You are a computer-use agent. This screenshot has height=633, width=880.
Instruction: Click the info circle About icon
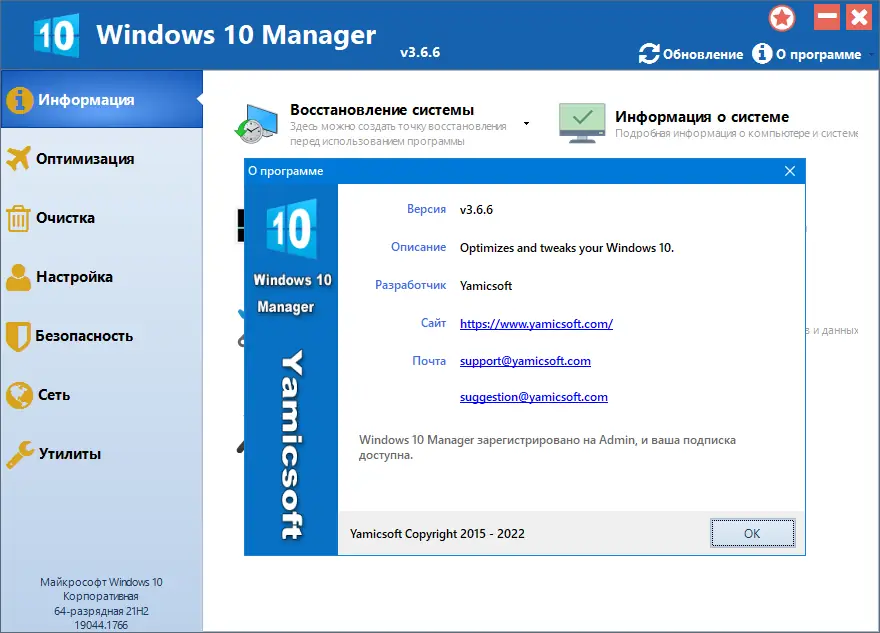click(762, 54)
